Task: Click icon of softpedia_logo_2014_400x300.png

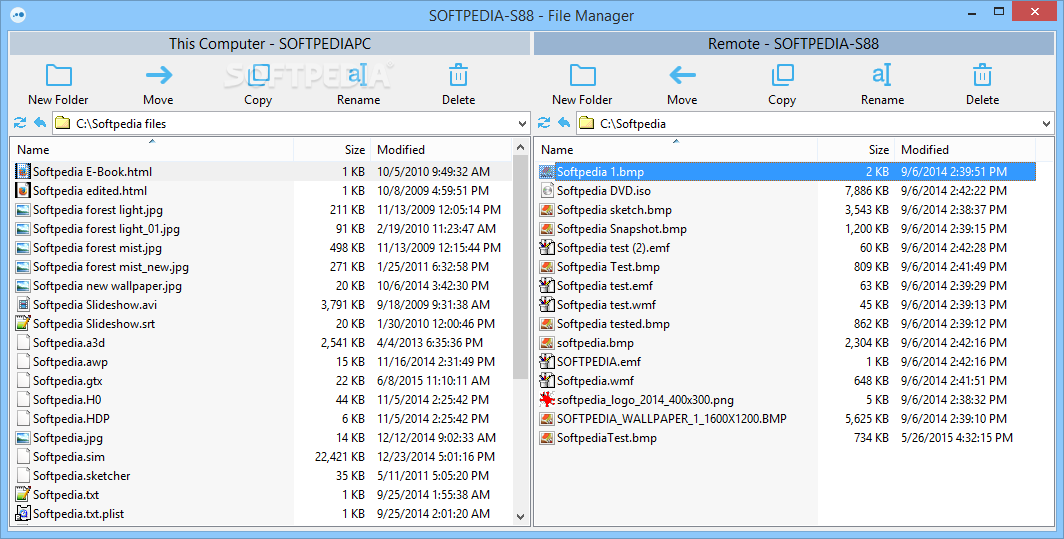Action: tap(547, 399)
